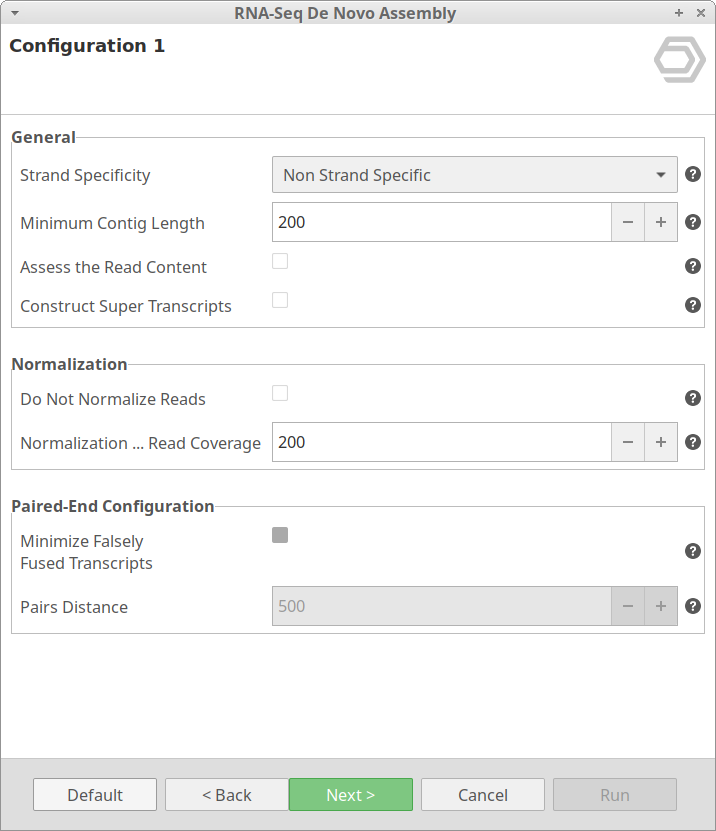Viewport: 716px width, 831px height.
Task: Go back with the Back button
Action: click(x=226, y=795)
